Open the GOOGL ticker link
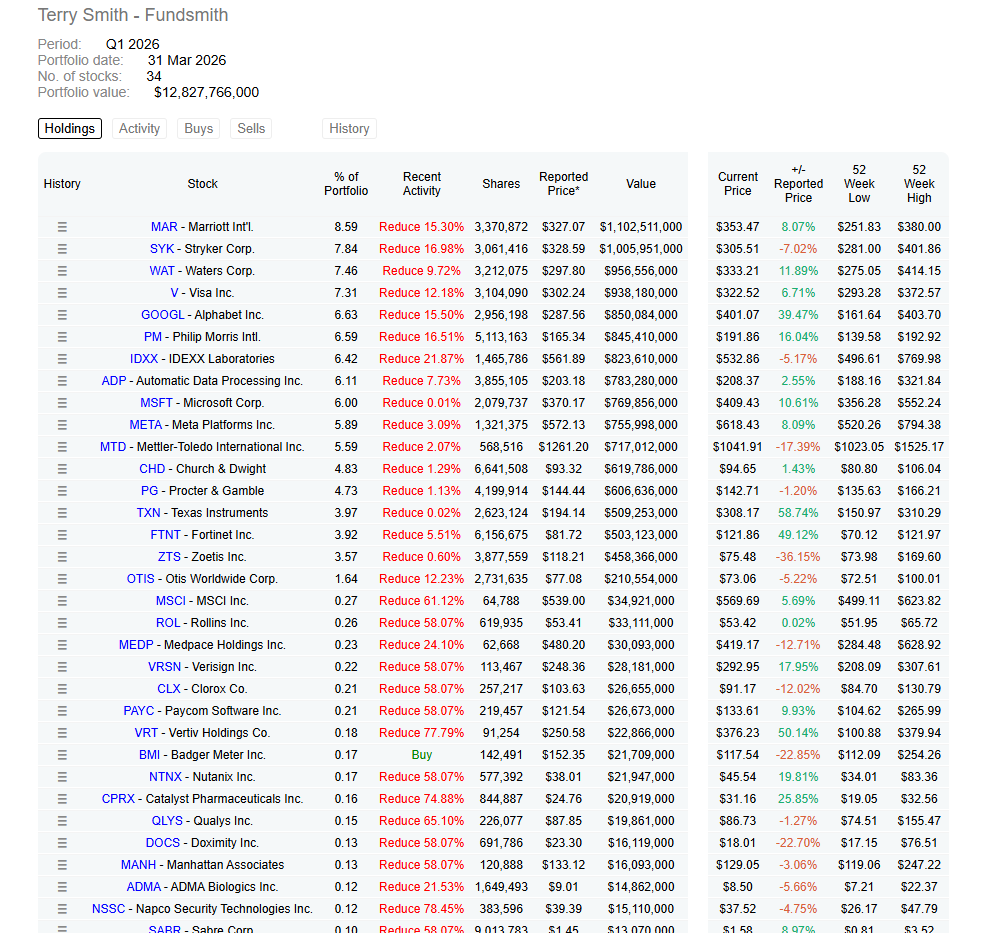The height and width of the screenshot is (933, 985). (x=163, y=315)
